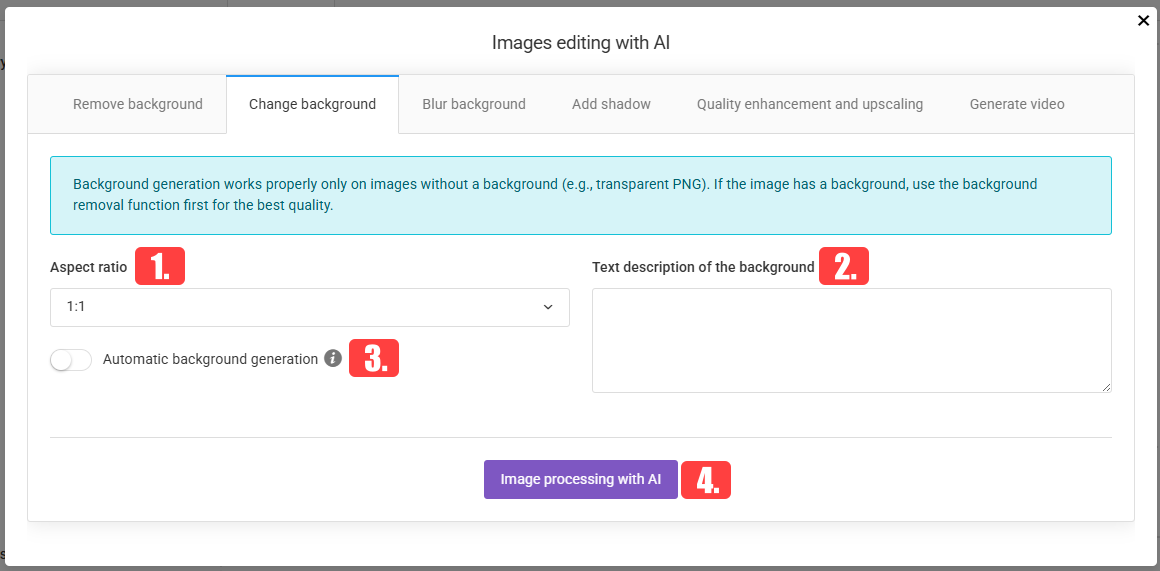The height and width of the screenshot is (571, 1160).
Task: Select the Change background tab
Action: click(312, 104)
